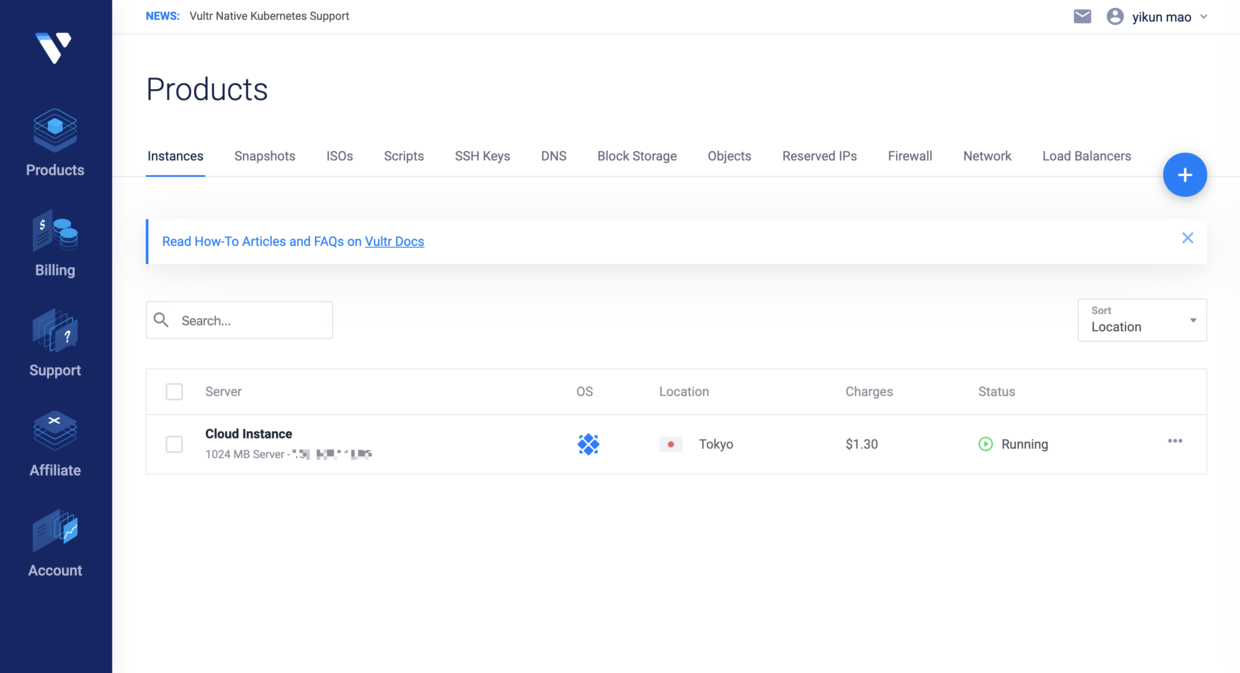Go to Reserved IPs tab
Image resolution: width=1240 pixels, height=673 pixels.
(x=819, y=156)
